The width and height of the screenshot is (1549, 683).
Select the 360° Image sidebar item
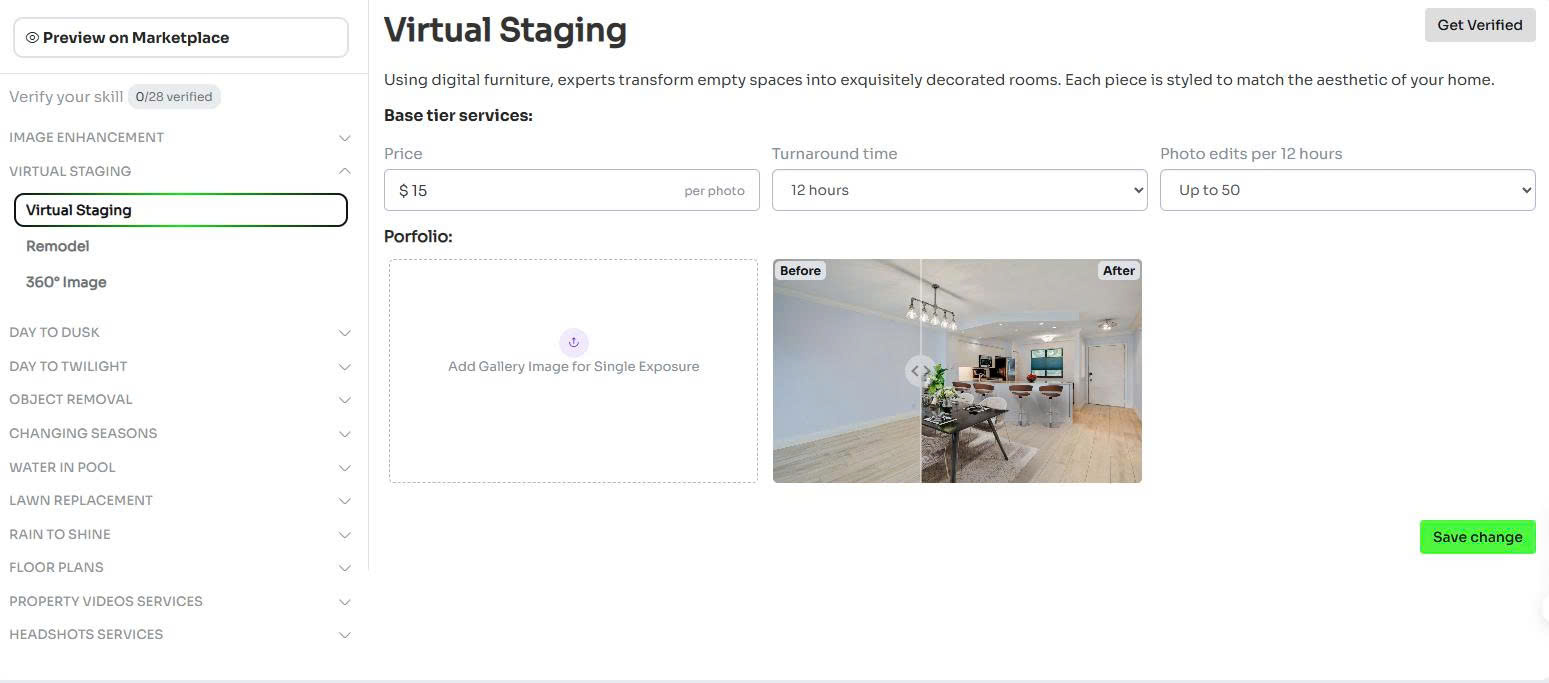pos(66,282)
